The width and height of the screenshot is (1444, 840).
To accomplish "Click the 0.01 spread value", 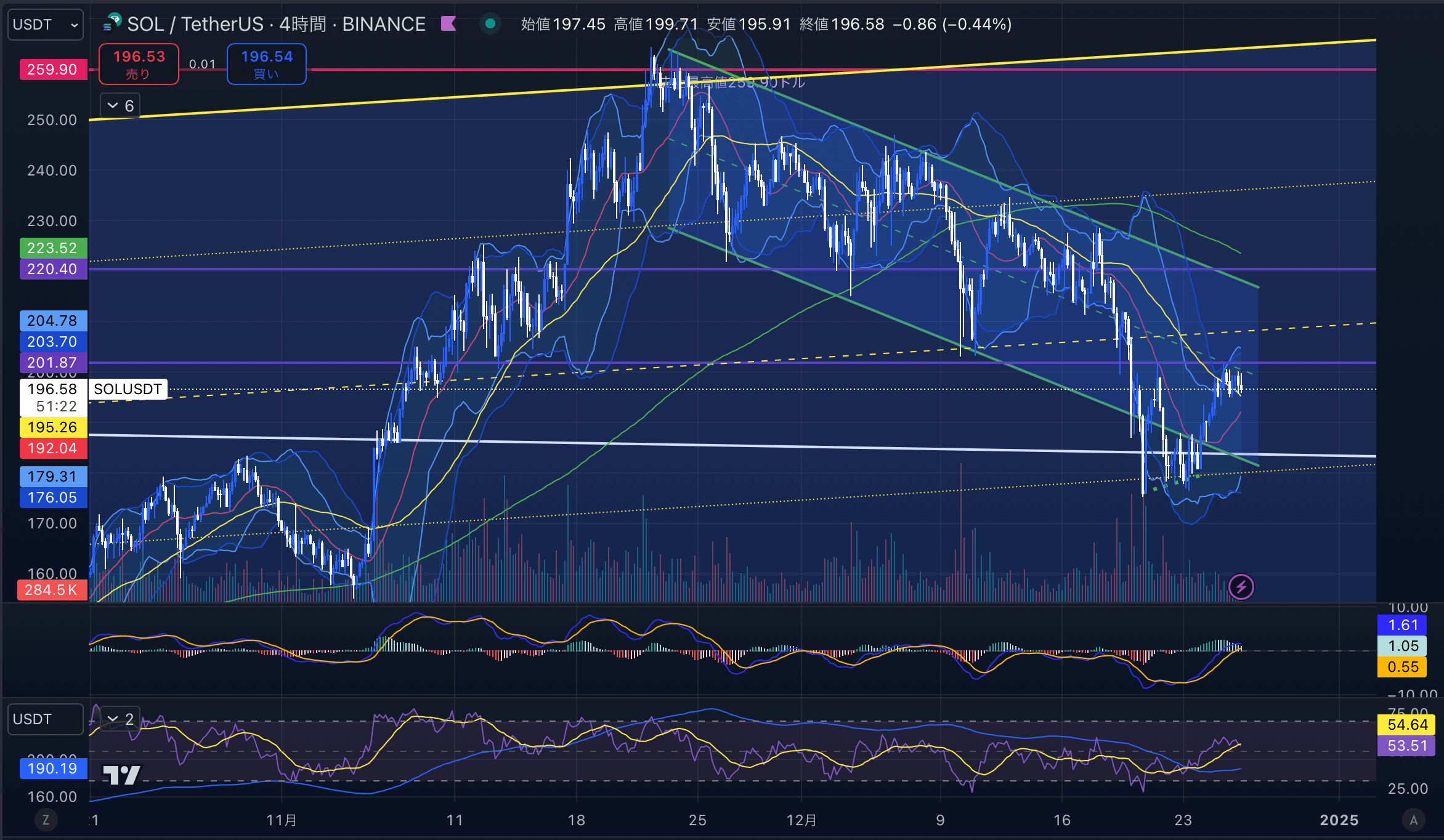I will click(x=202, y=64).
